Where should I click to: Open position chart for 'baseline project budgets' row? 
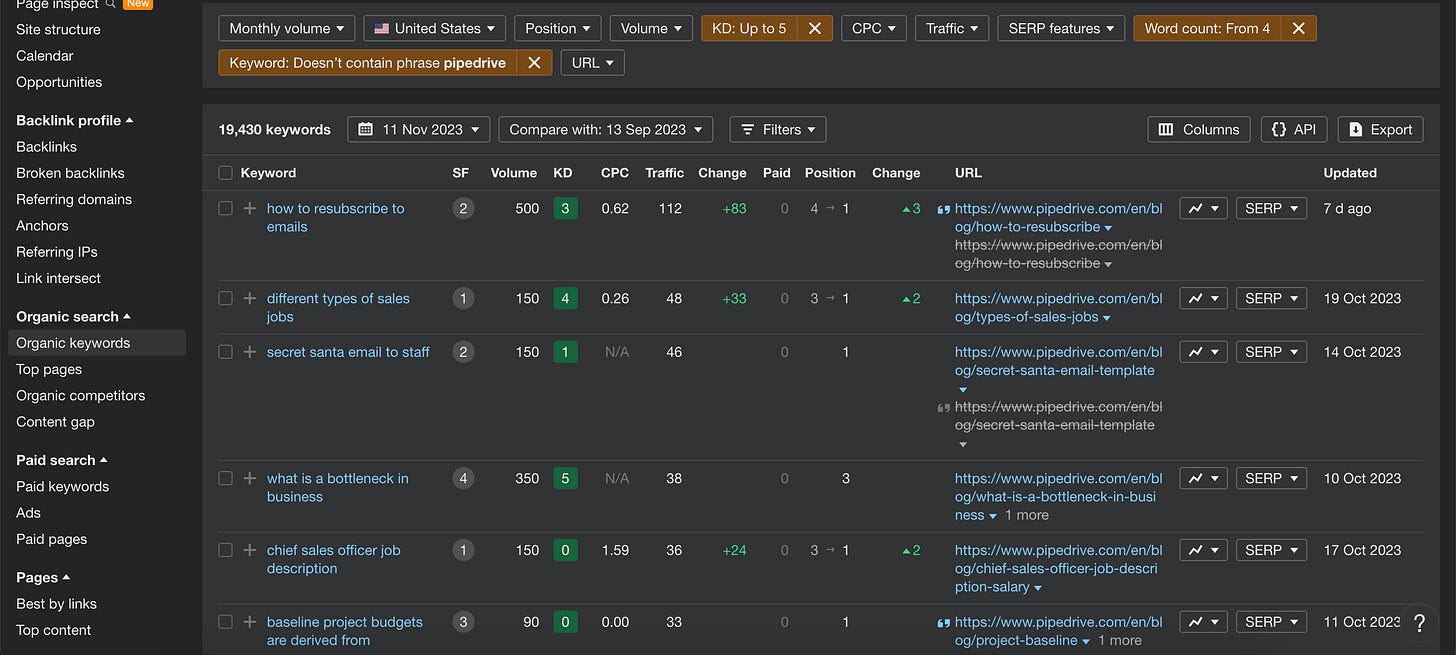(1204, 623)
